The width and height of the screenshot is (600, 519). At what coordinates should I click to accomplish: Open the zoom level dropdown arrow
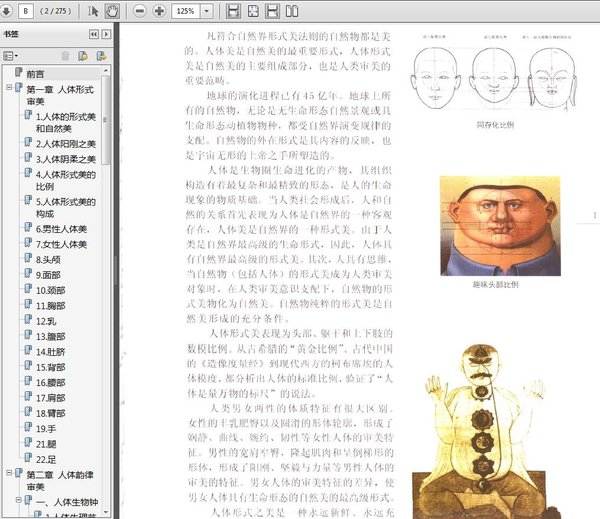(207, 11)
